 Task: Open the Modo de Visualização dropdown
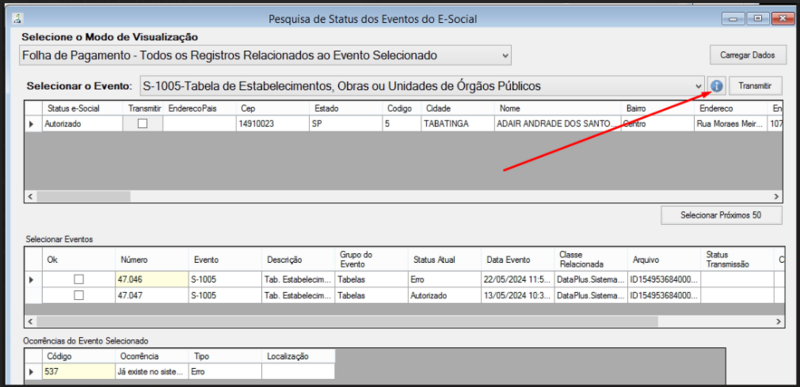[x=265, y=56]
